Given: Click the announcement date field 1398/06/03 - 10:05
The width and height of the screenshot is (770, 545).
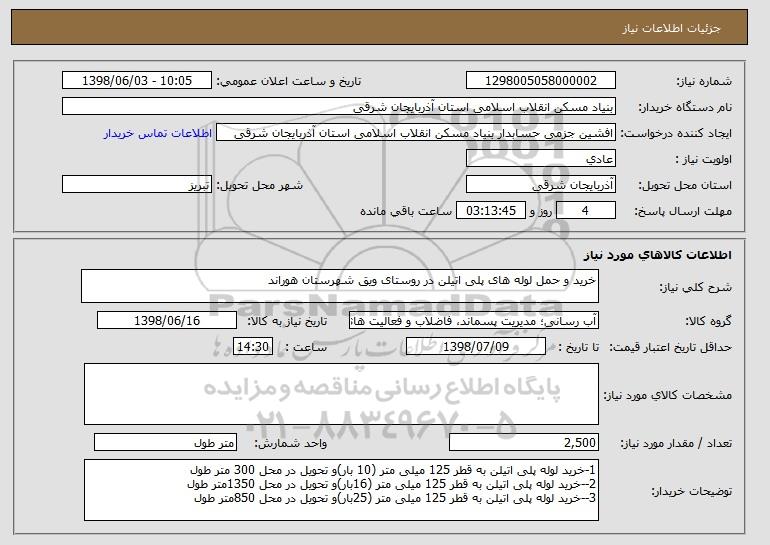Looking at the screenshot, I should click(x=137, y=81).
